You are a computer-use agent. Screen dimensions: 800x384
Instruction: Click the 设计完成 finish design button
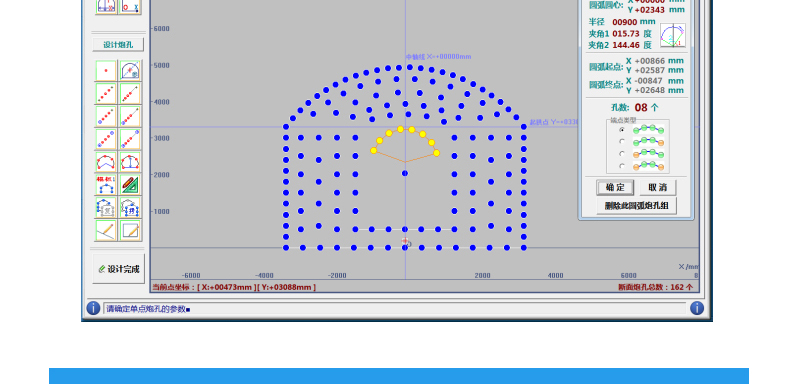click(x=118, y=269)
